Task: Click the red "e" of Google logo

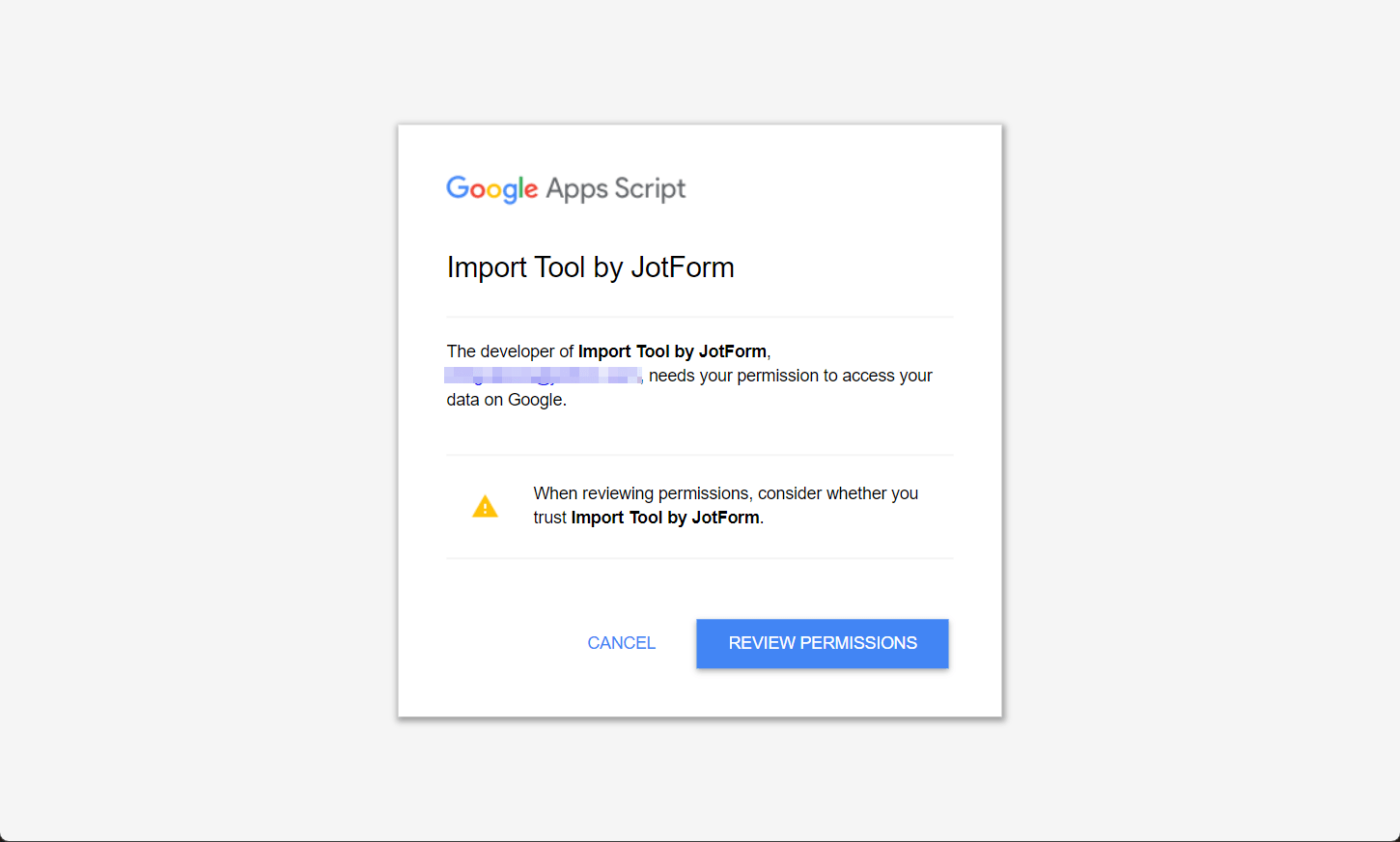Action: [530, 190]
